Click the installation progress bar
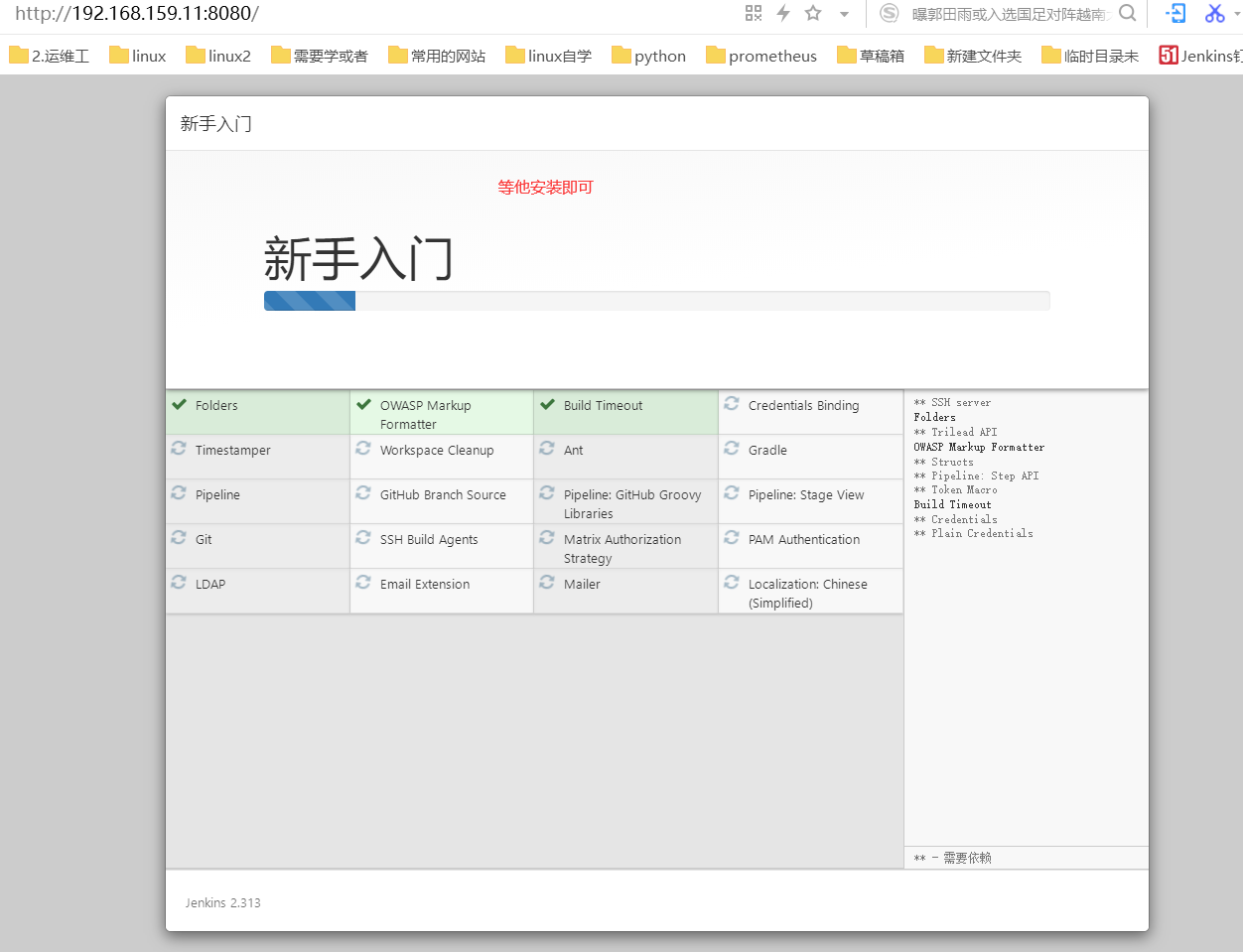This screenshot has width=1243, height=952. 656,301
